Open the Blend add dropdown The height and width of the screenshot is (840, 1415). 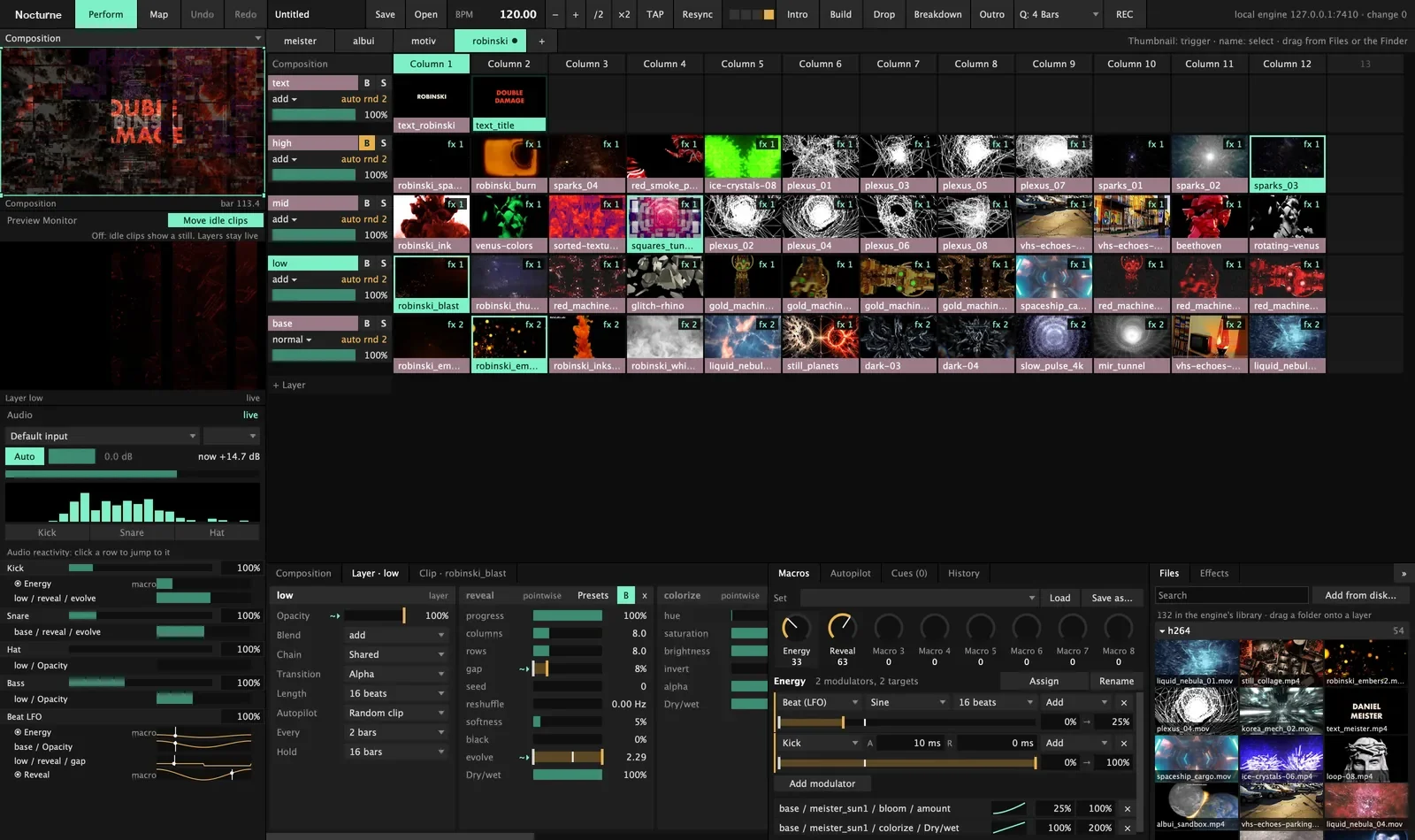point(396,635)
